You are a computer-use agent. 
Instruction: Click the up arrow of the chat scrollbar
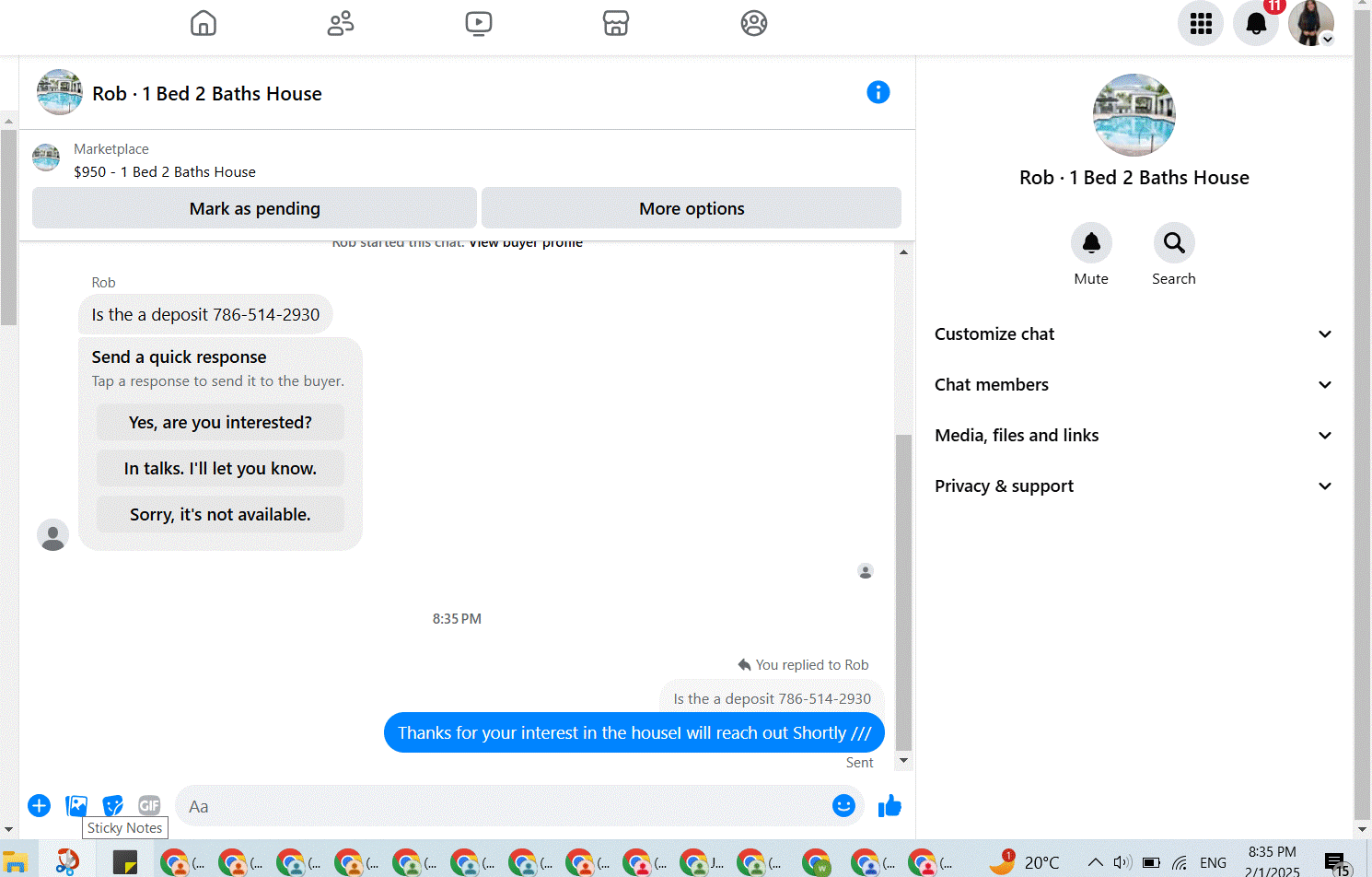coord(903,251)
